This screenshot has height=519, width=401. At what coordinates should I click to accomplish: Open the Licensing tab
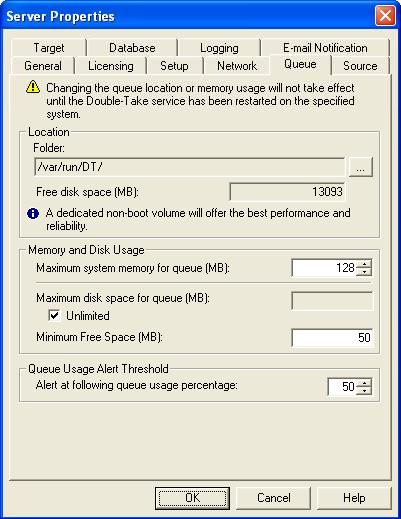(x=111, y=66)
